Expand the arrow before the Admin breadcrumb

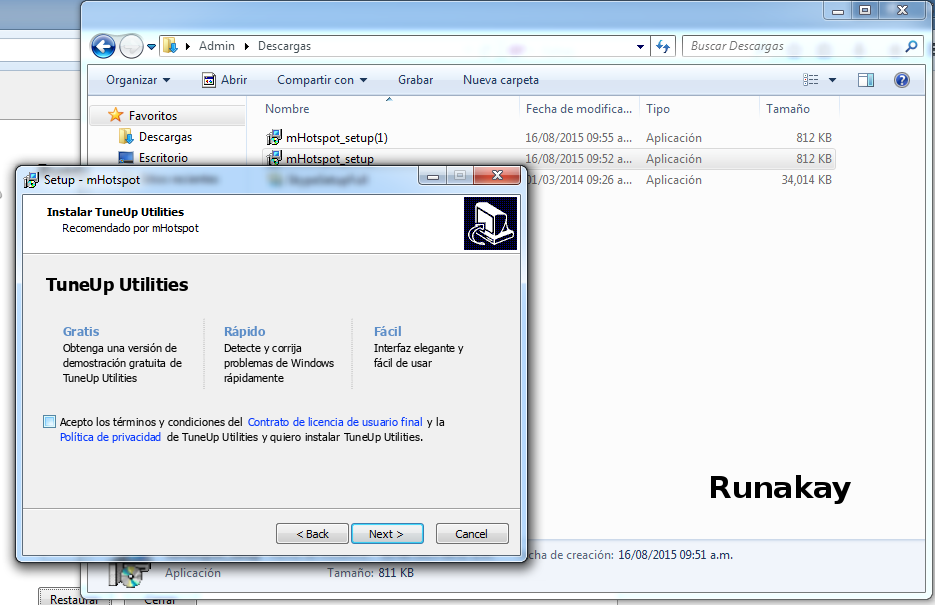pos(188,46)
